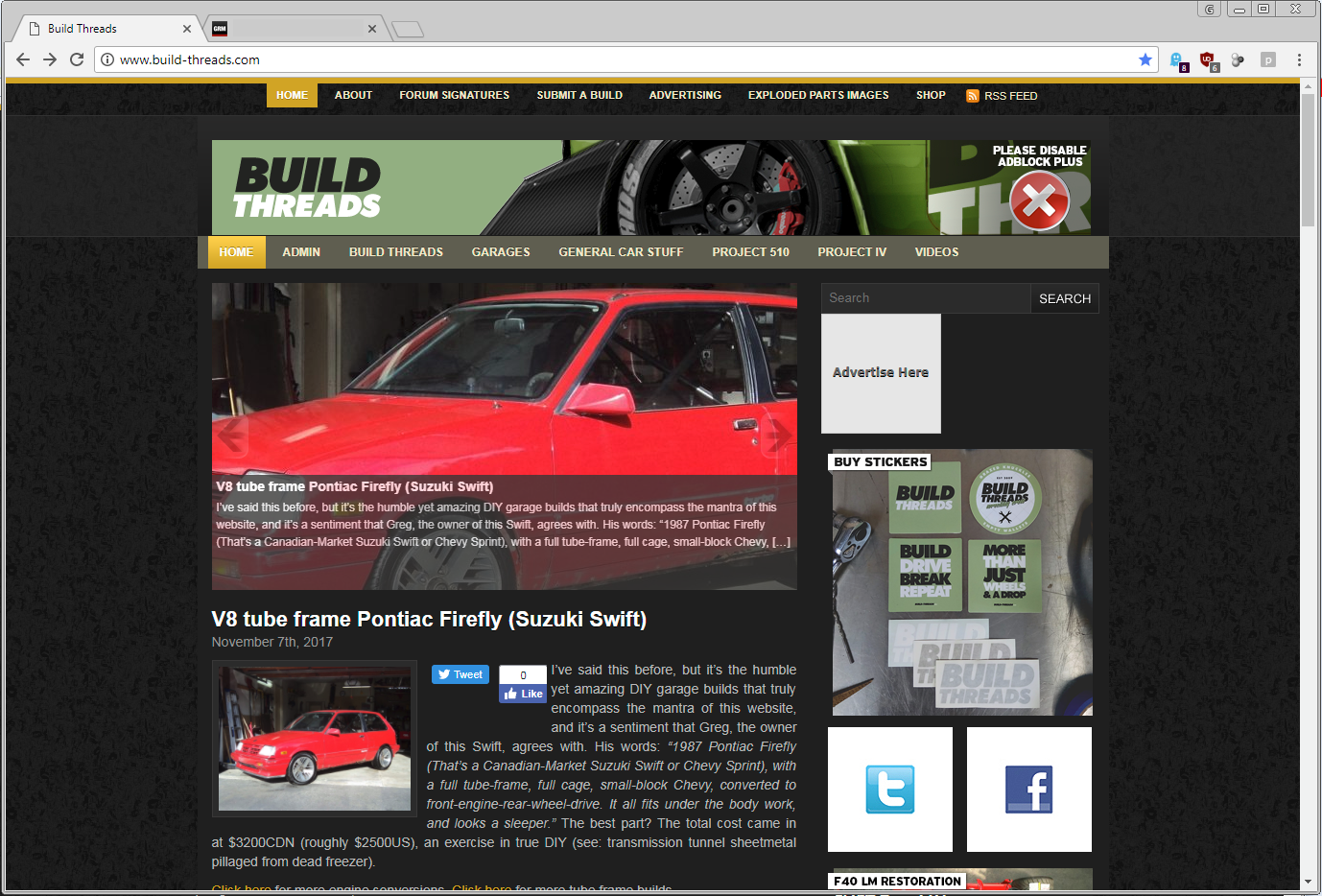Click the Tweet button

point(460,674)
